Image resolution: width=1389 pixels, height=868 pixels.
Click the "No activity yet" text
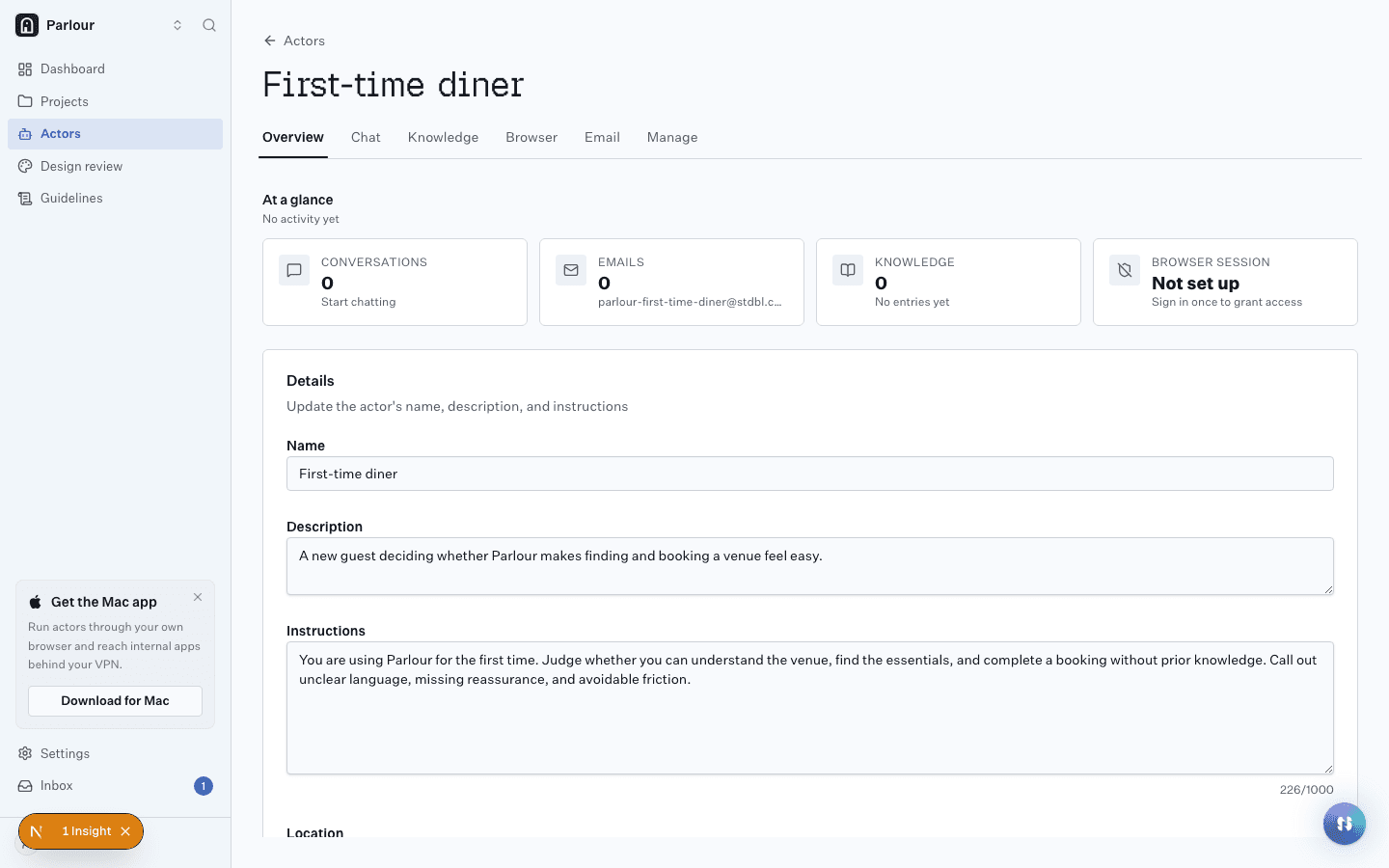point(301,219)
